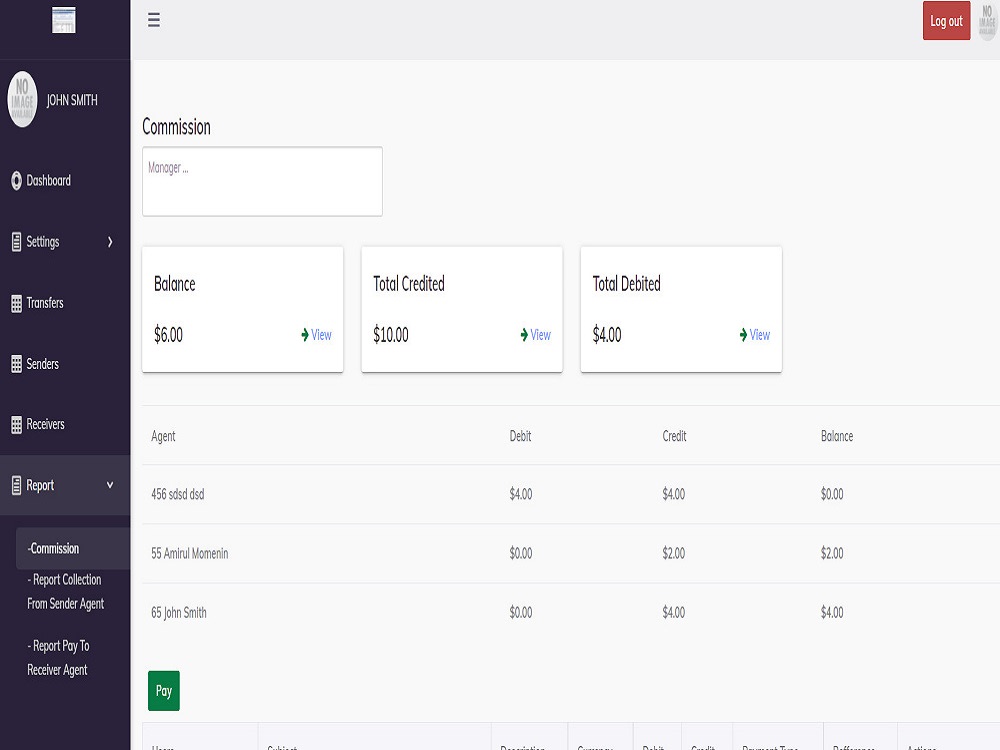Click the Dashboard icon in the sidebar

tap(17, 180)
